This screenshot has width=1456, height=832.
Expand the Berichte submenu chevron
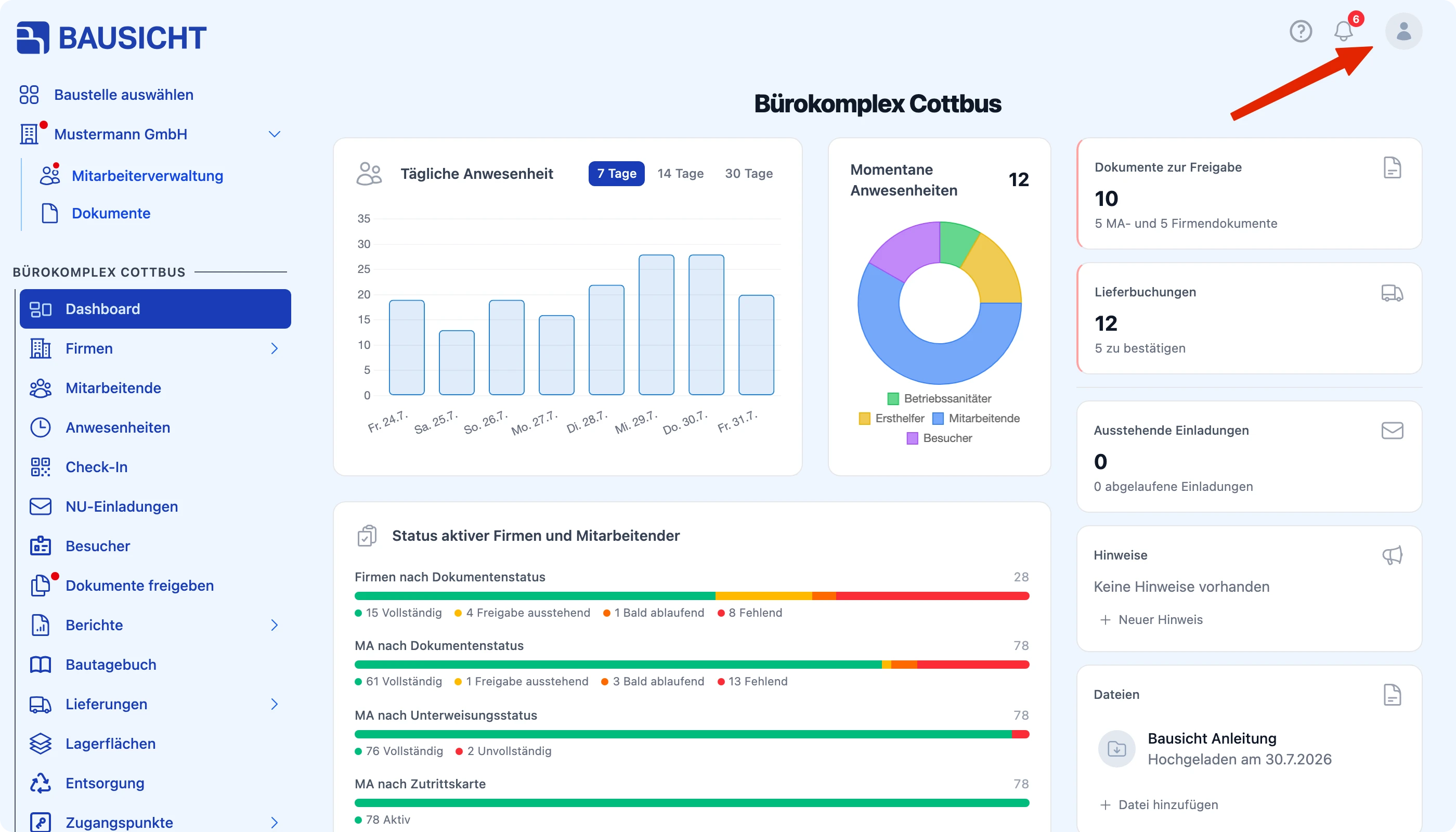pyautogui.click(x=274, y=625)
